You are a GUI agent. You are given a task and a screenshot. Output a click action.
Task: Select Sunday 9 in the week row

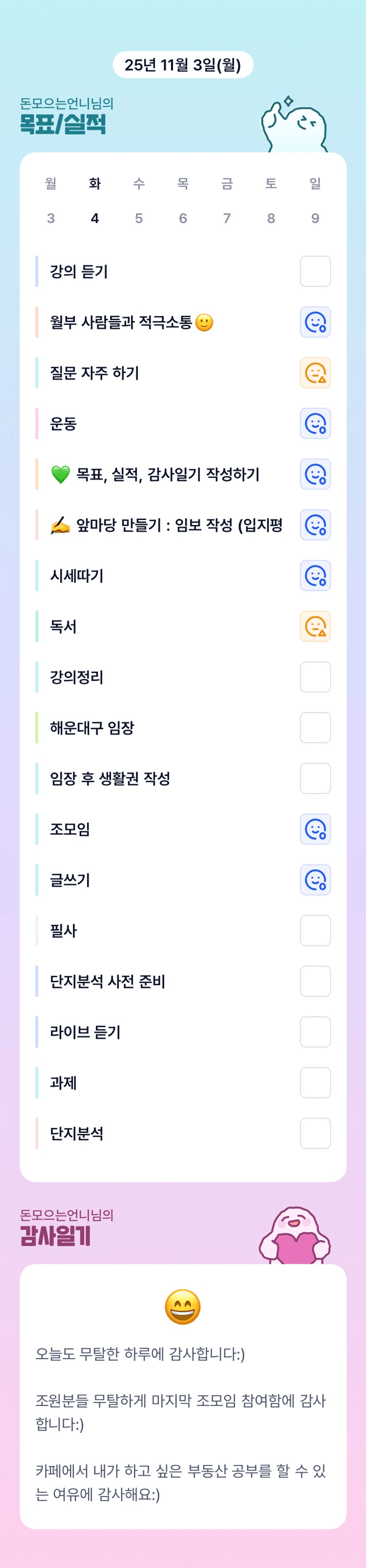315,218
